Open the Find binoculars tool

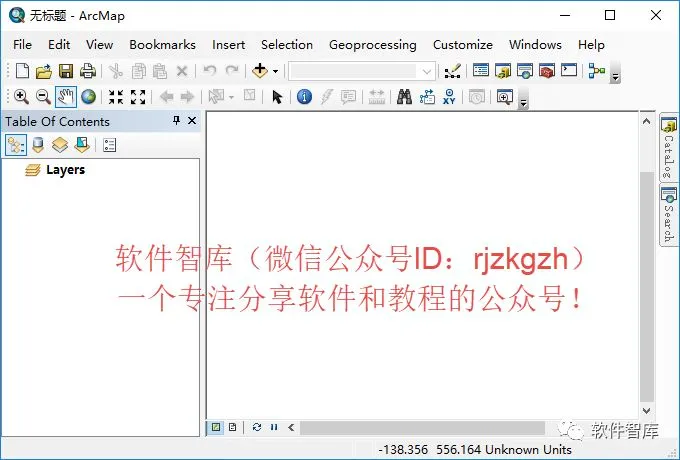[404, 97]
